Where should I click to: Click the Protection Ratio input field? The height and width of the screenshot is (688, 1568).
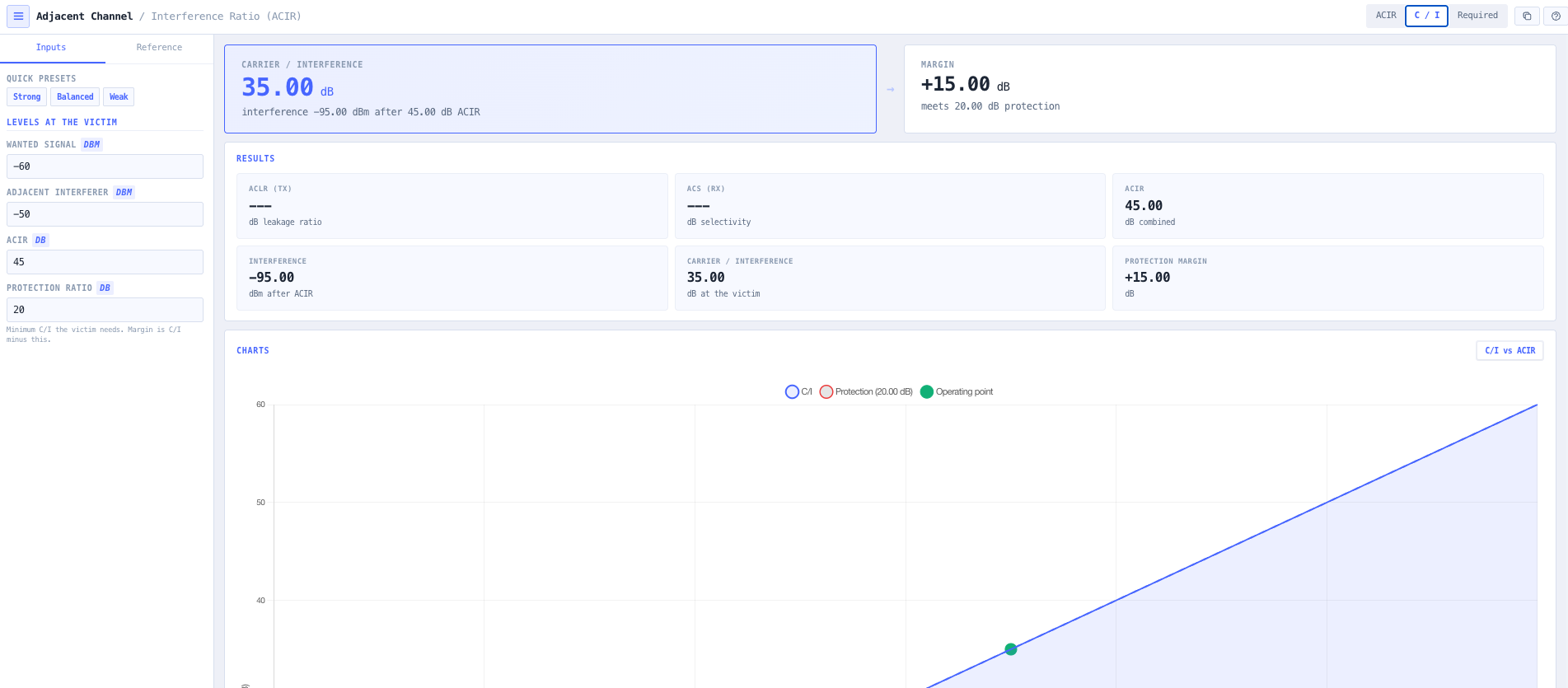pyautogui.click(x=105, y=310)
